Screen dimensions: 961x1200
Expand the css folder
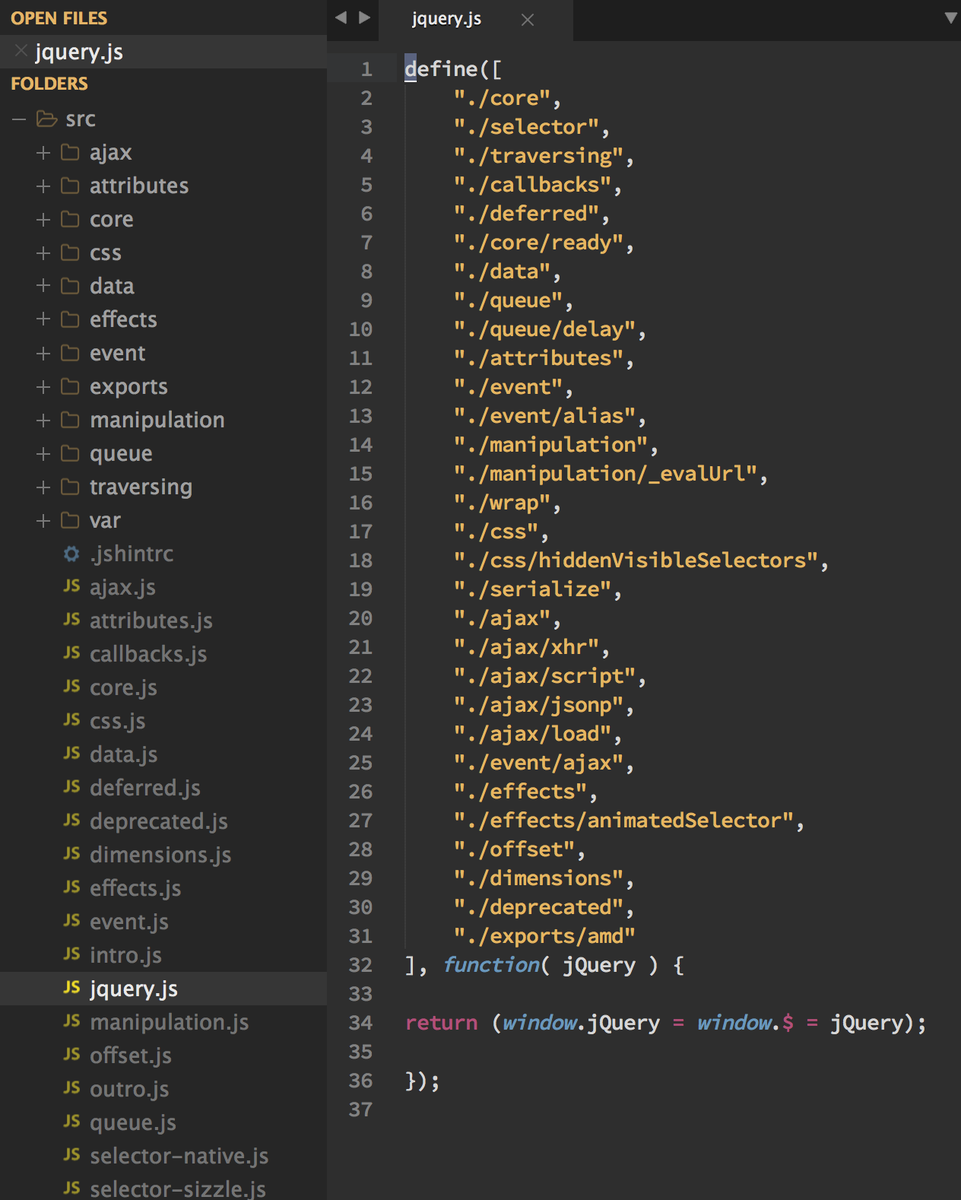click(x=43, y=253)
